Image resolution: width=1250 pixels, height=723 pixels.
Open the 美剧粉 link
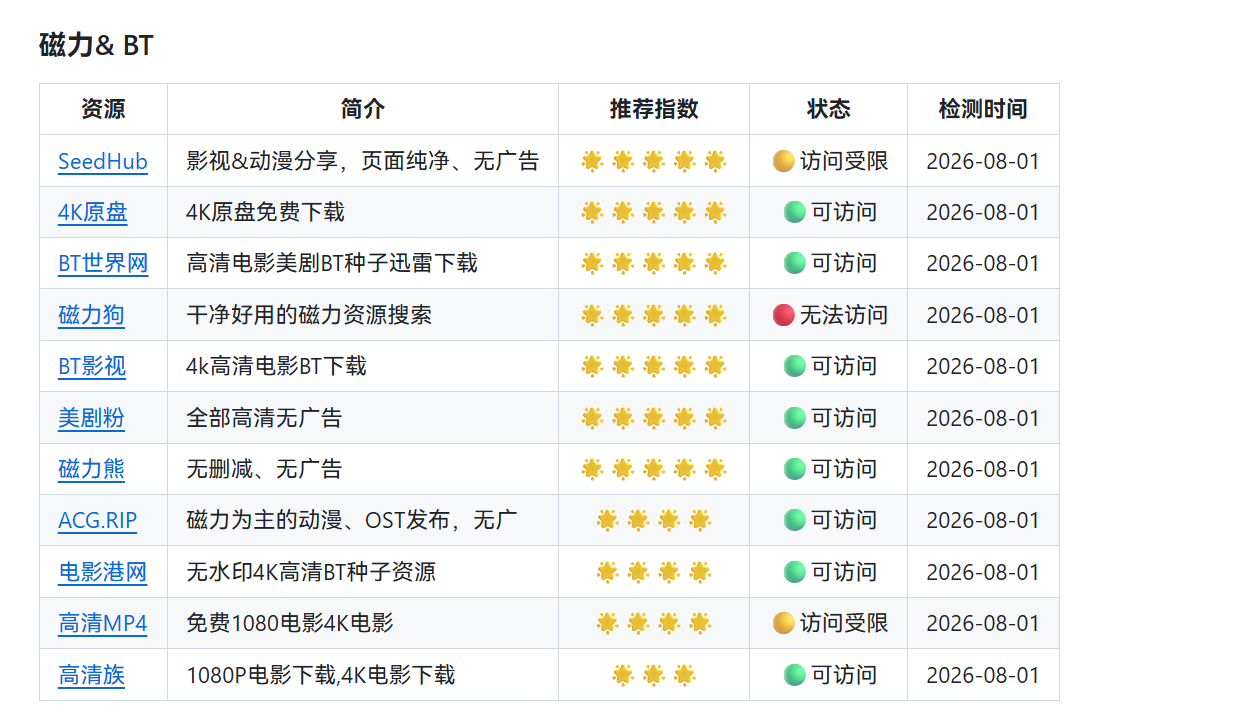point(91,418)
